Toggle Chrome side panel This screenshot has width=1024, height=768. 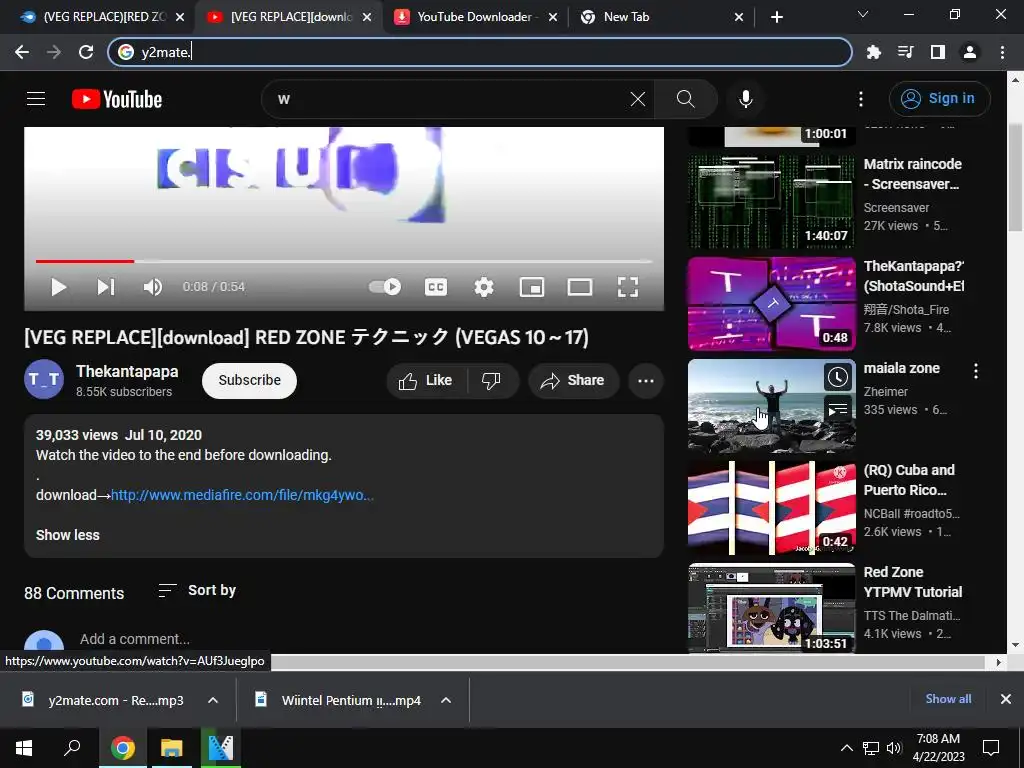point(938,52)
